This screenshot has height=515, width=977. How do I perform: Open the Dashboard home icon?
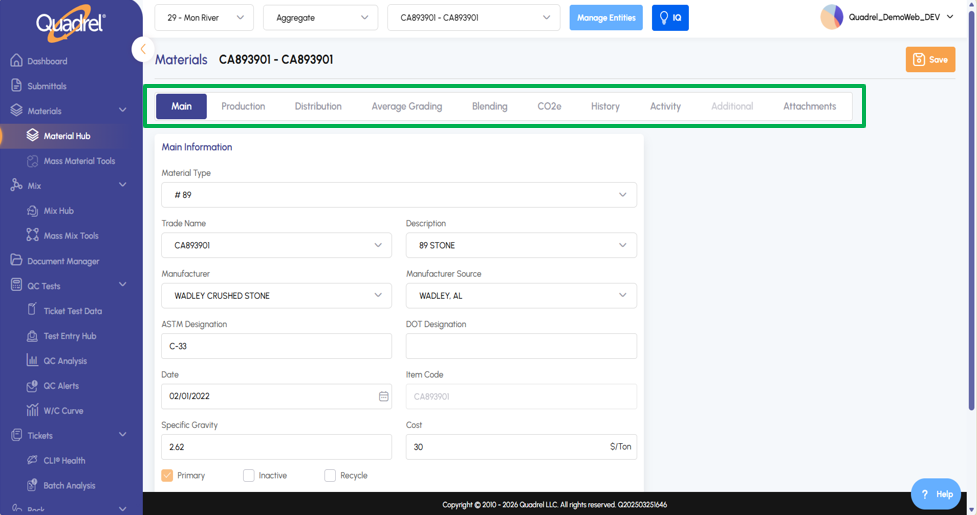[17, 60]
